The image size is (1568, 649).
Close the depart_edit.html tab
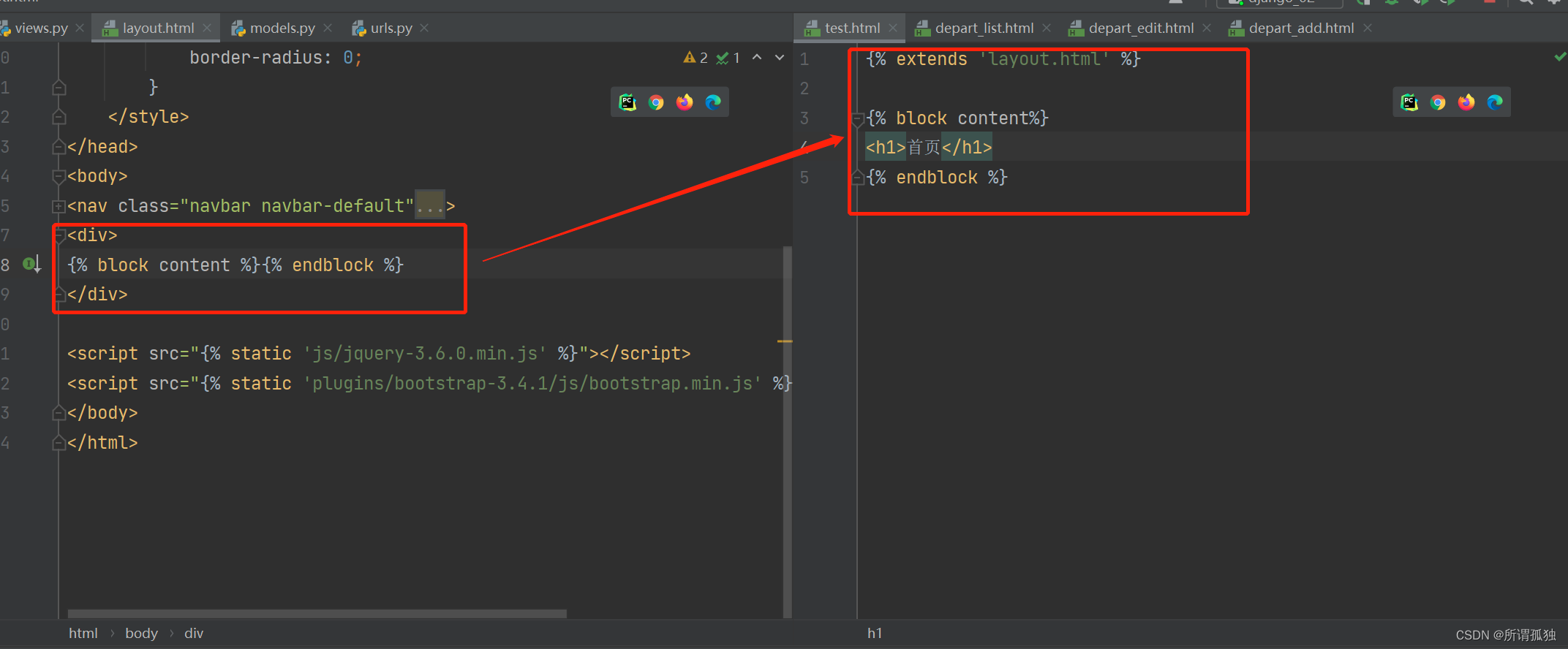tap(1207, 28)
